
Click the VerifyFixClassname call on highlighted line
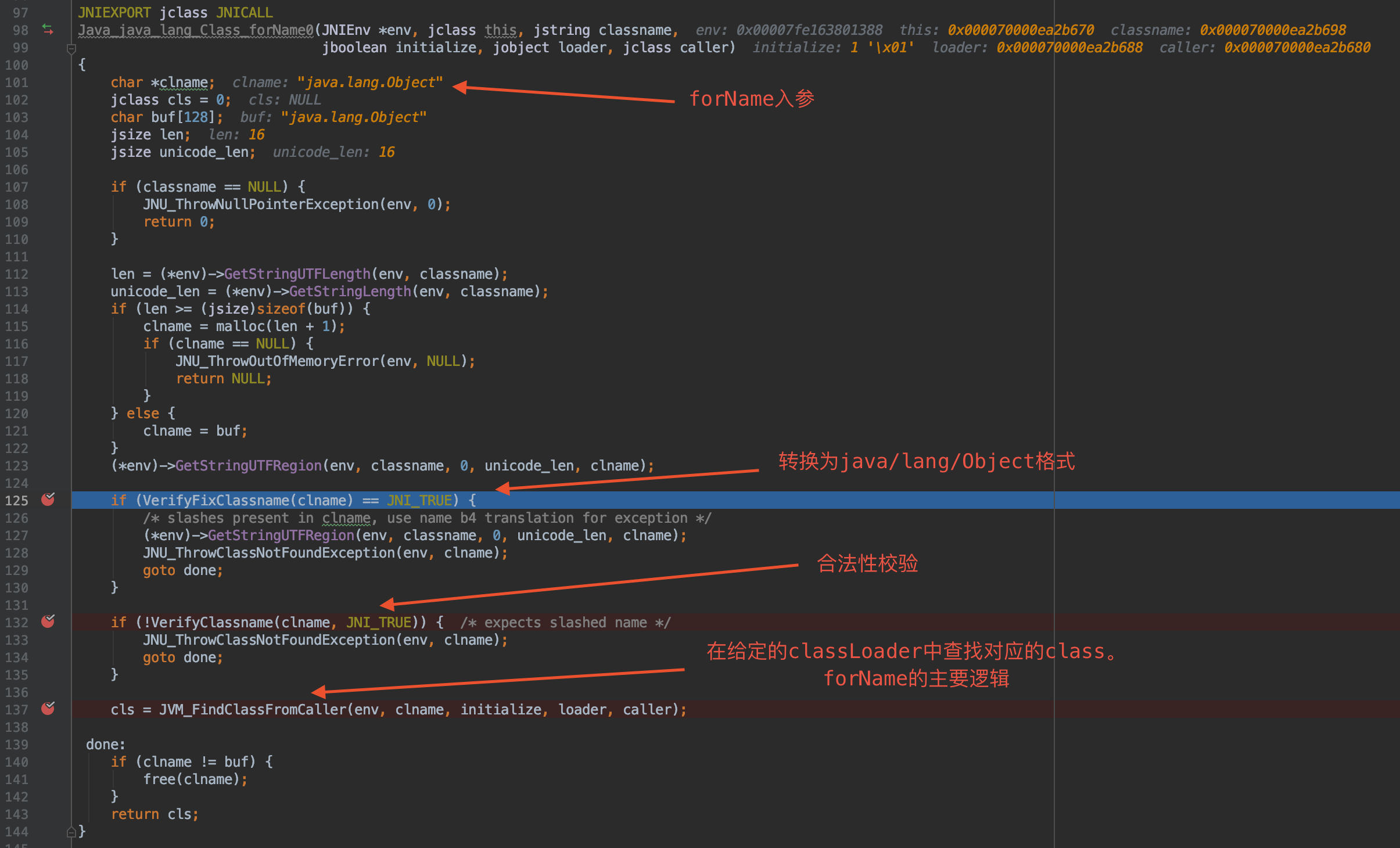pos(215,500)
